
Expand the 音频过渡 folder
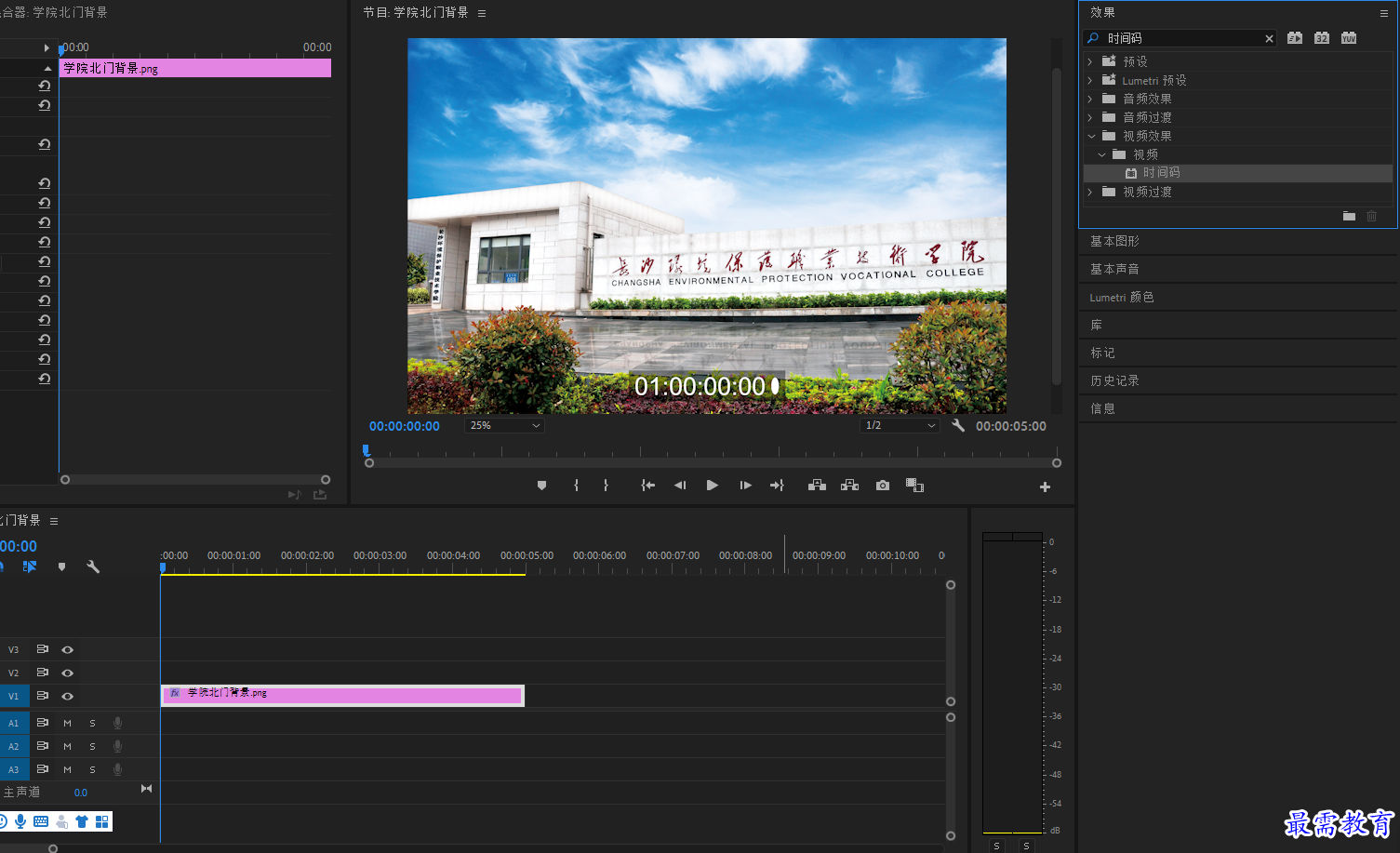pos(1090,117)
